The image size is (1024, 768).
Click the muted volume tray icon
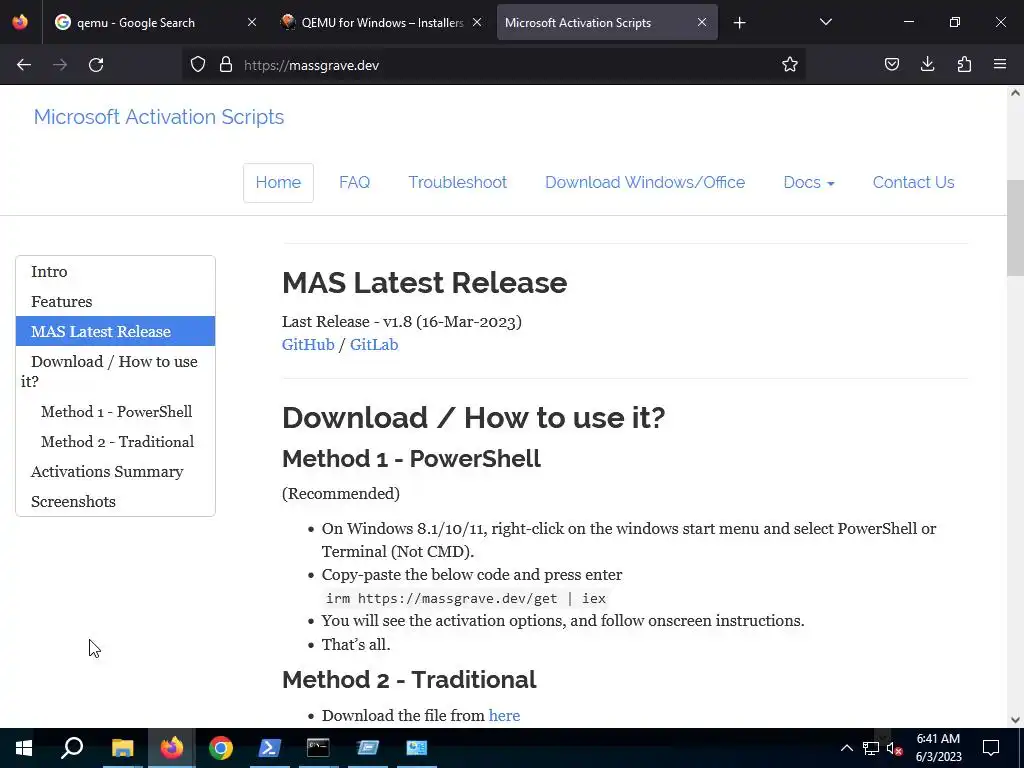pos(895,748)
